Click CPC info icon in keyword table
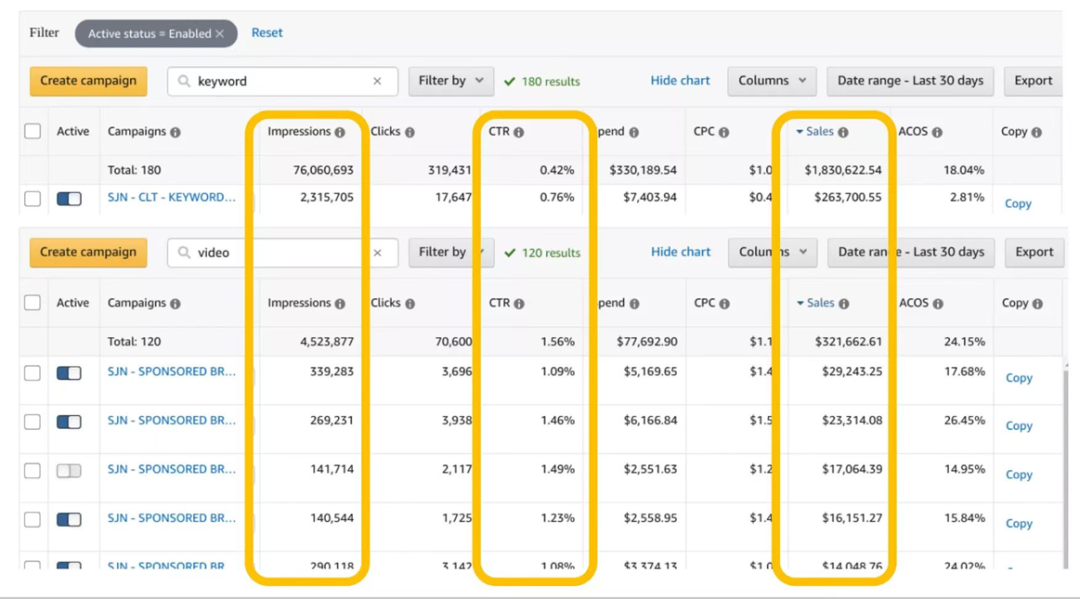1080x599 pixels. point(723,132)
